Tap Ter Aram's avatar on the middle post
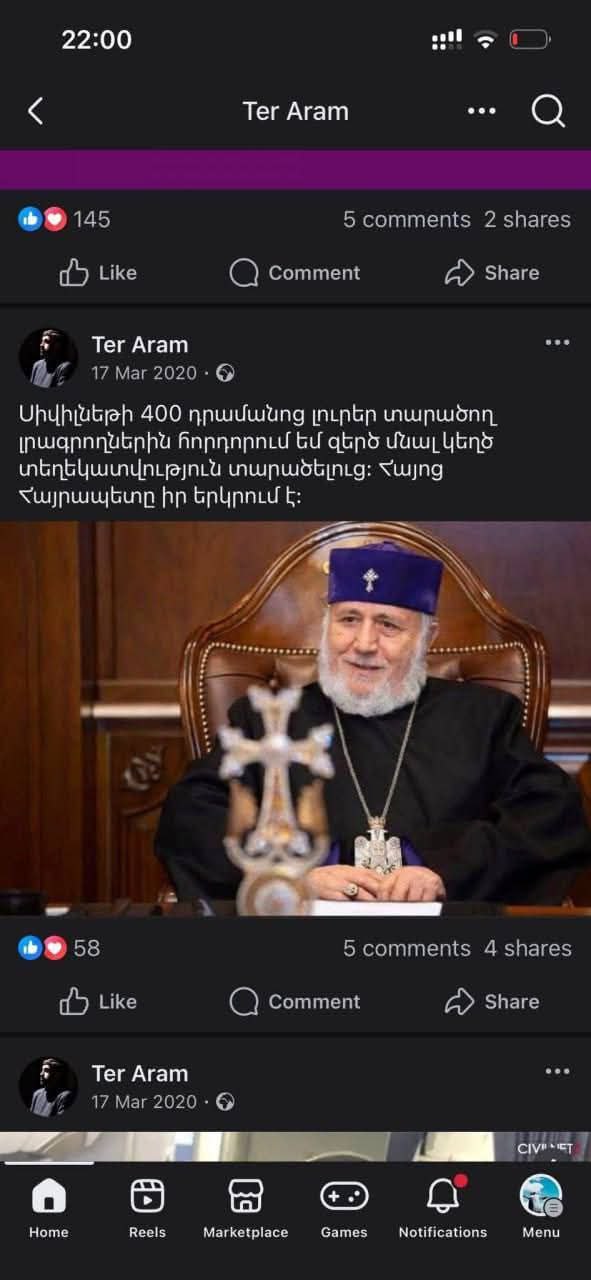 (48, 357)
